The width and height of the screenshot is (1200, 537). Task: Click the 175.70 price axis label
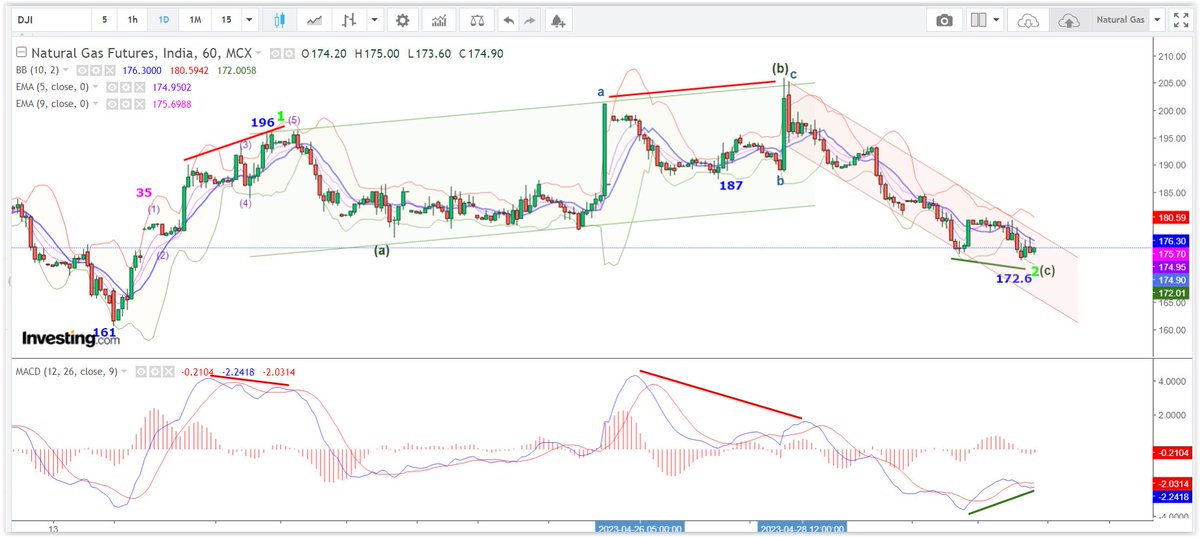1171,255
